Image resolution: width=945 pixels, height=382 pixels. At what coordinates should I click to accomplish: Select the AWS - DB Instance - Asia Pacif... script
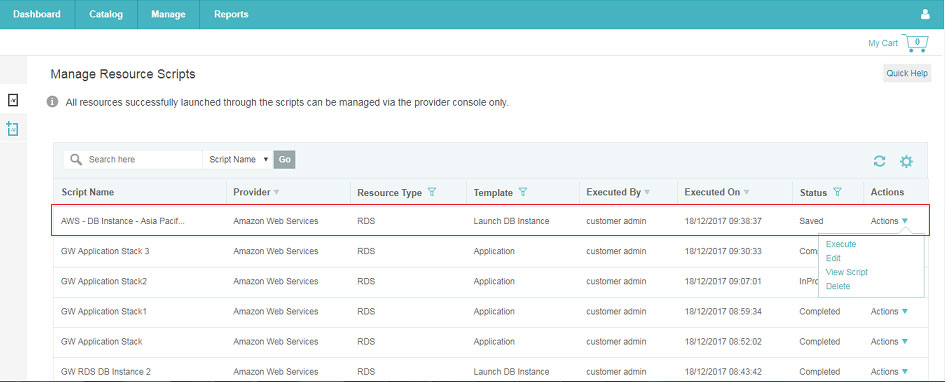click(123, 221)
